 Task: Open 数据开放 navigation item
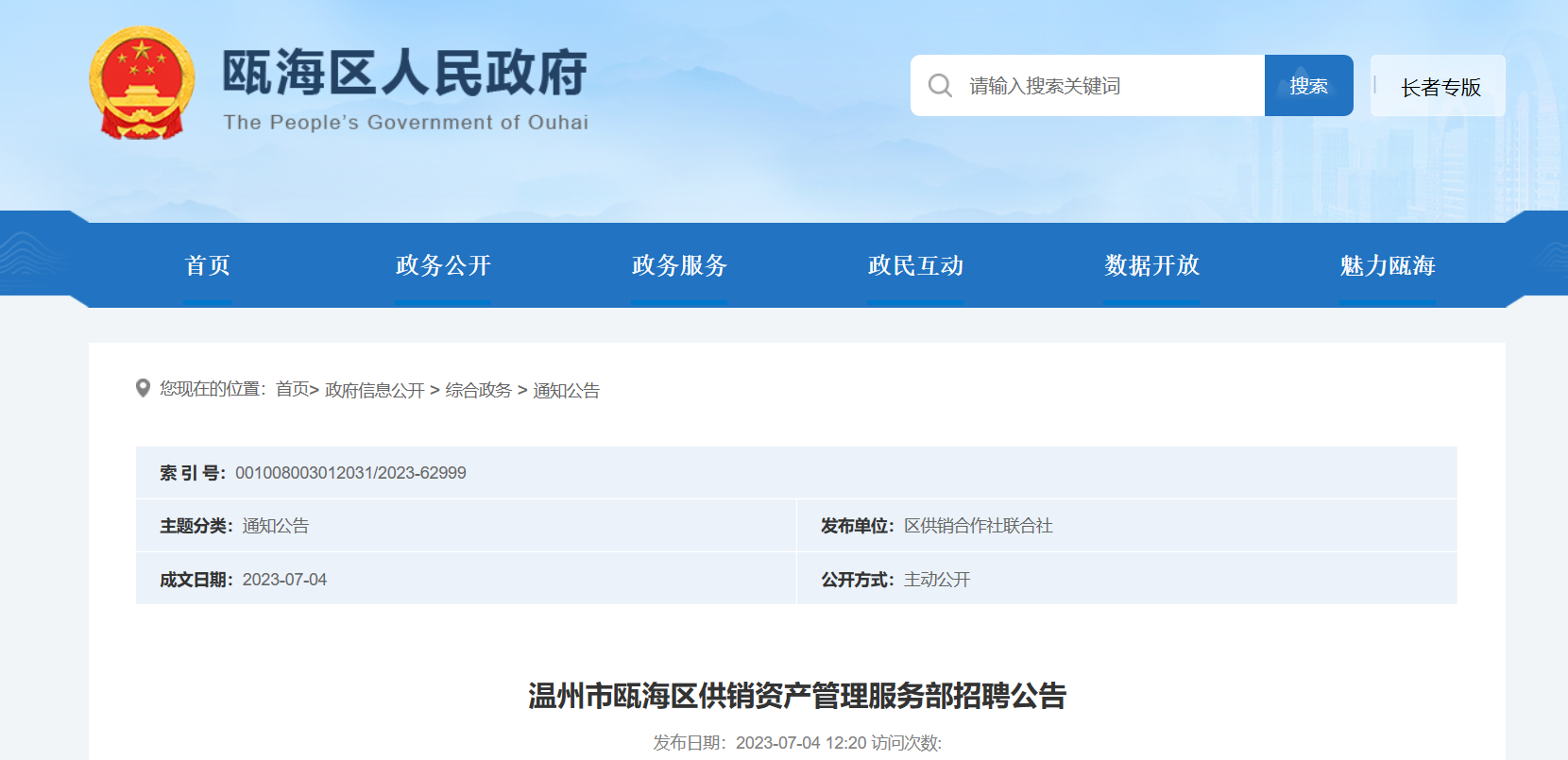point(1151,265)
